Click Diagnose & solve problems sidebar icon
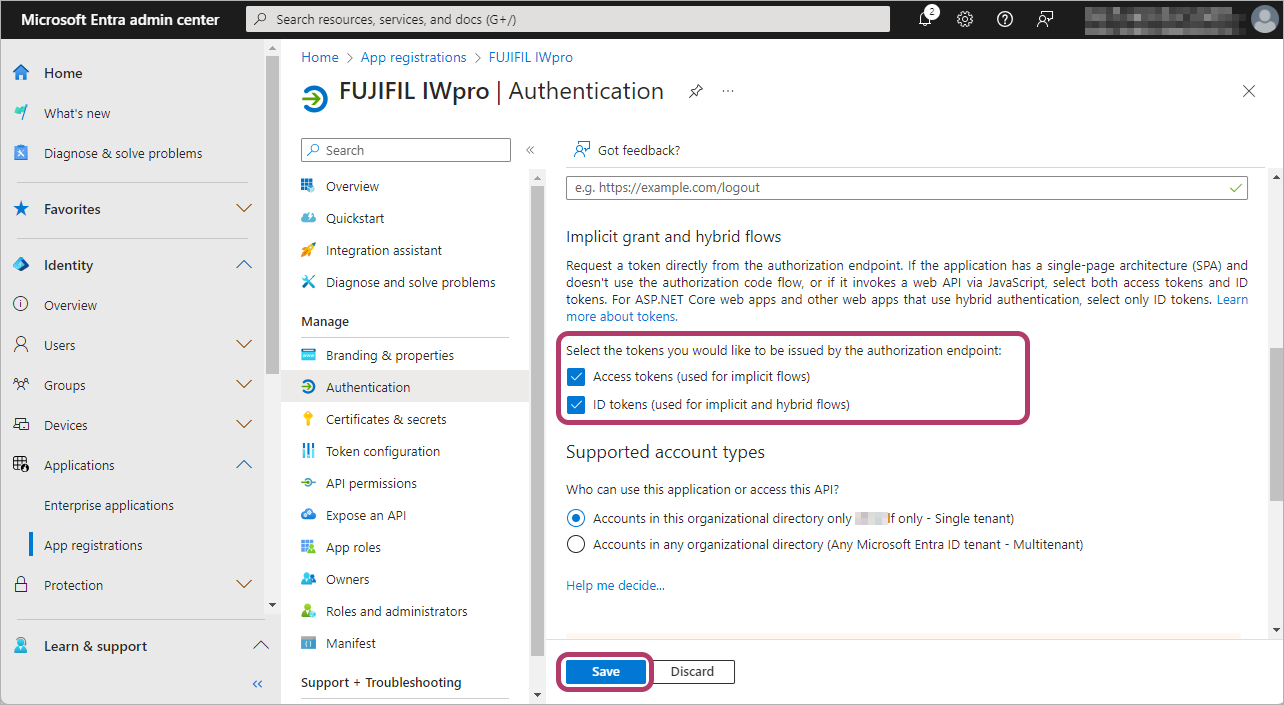 (21, 153)
